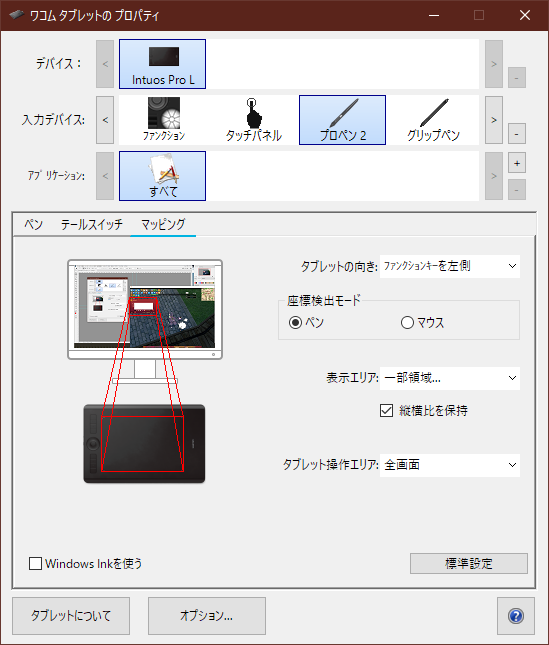This screenshot has height=645, width=549.
Task: Remove device using the minus button
Action: tap(517, 78)
